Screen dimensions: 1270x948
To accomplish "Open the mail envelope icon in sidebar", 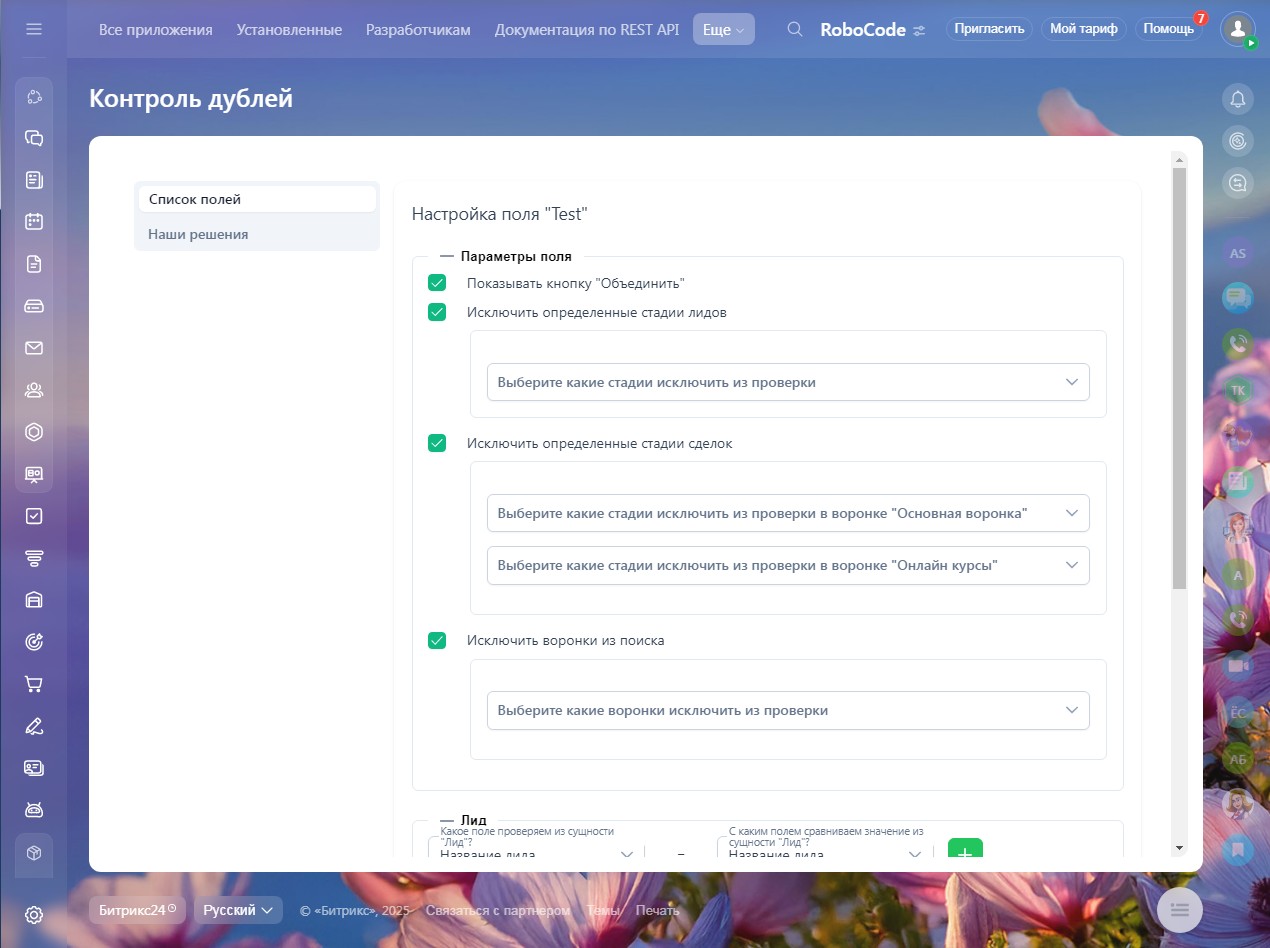I will tap(34, 348).
